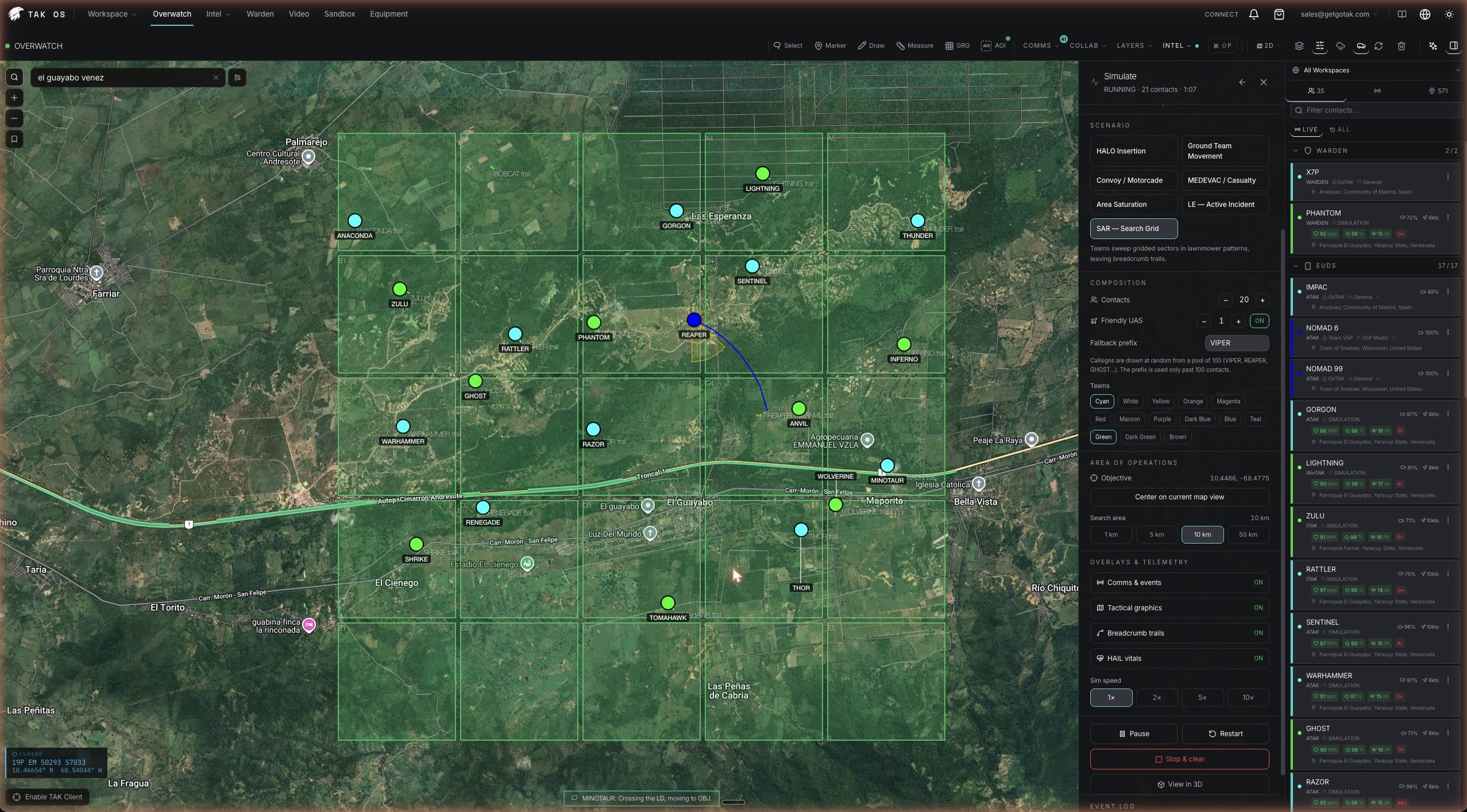Click the vehicle icon in toolbar
The width and height of the screenshot is (1467, 812).
1361,46
